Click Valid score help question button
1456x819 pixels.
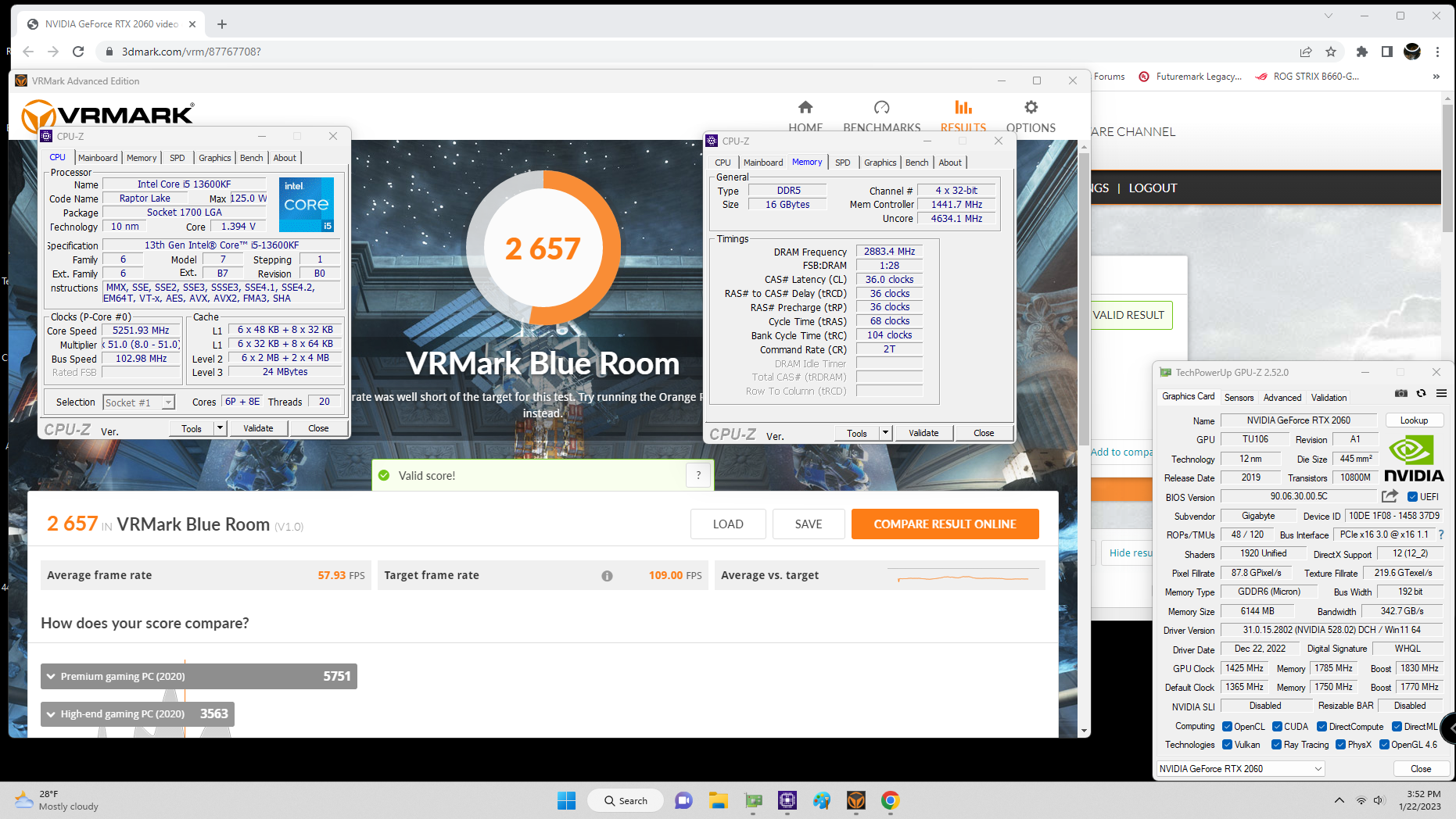click(698, 475)
